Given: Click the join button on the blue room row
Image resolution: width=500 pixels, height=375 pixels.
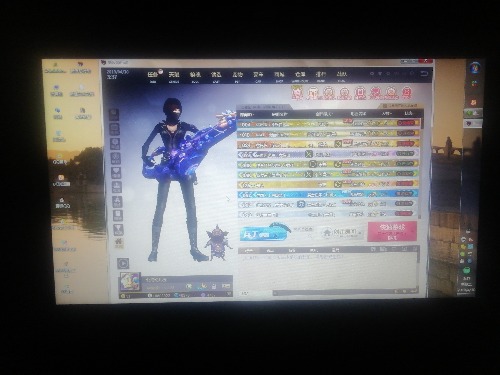Looking at the screenshot, I should coord(404,193).
